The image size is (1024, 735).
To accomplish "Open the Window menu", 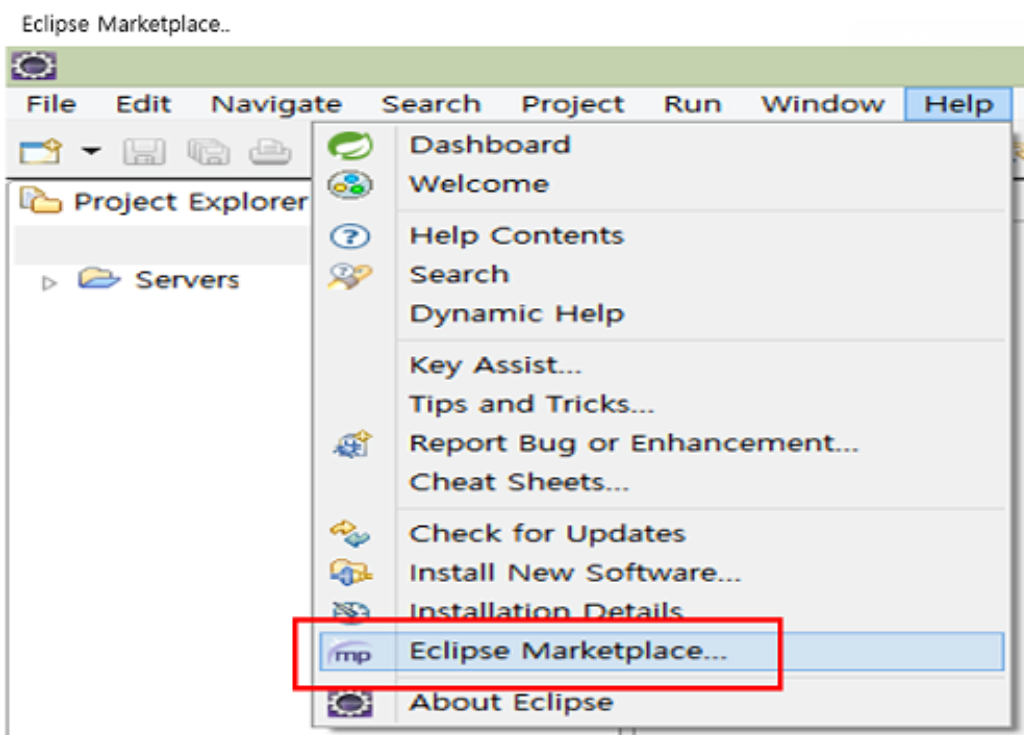I will click(823, 104).
